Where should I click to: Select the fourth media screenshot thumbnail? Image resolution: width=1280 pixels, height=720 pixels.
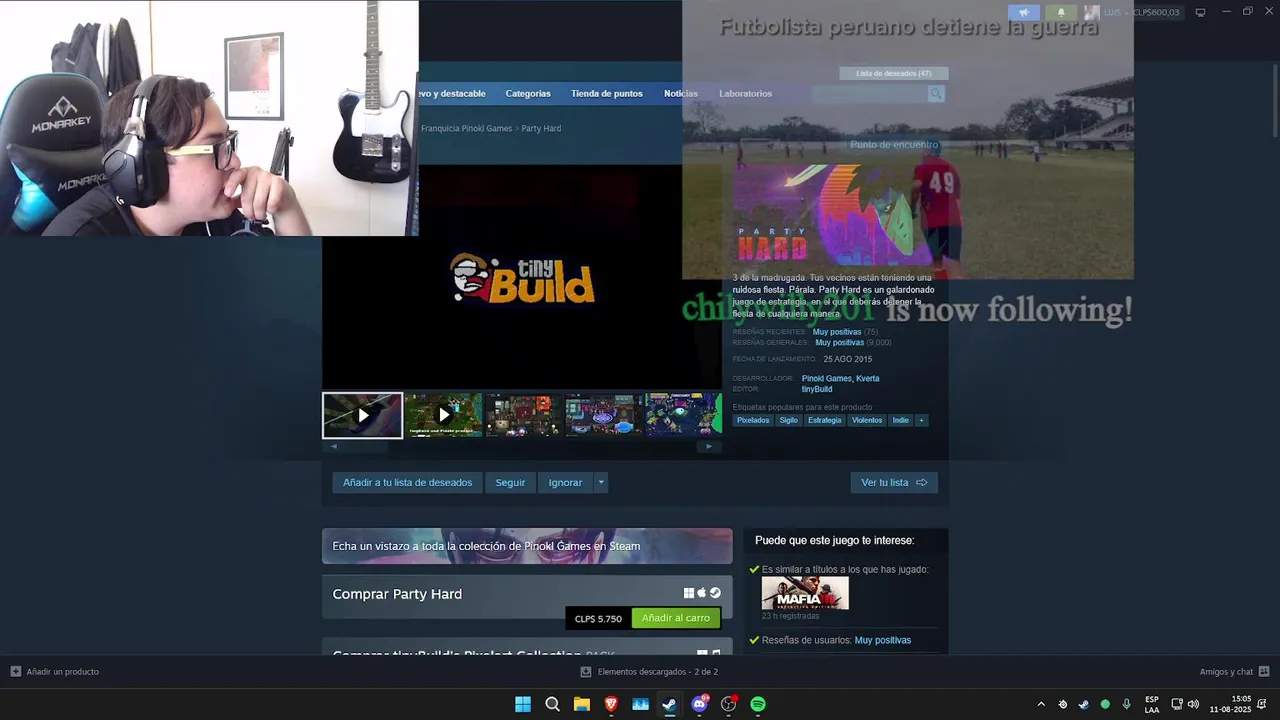[603, 415]
